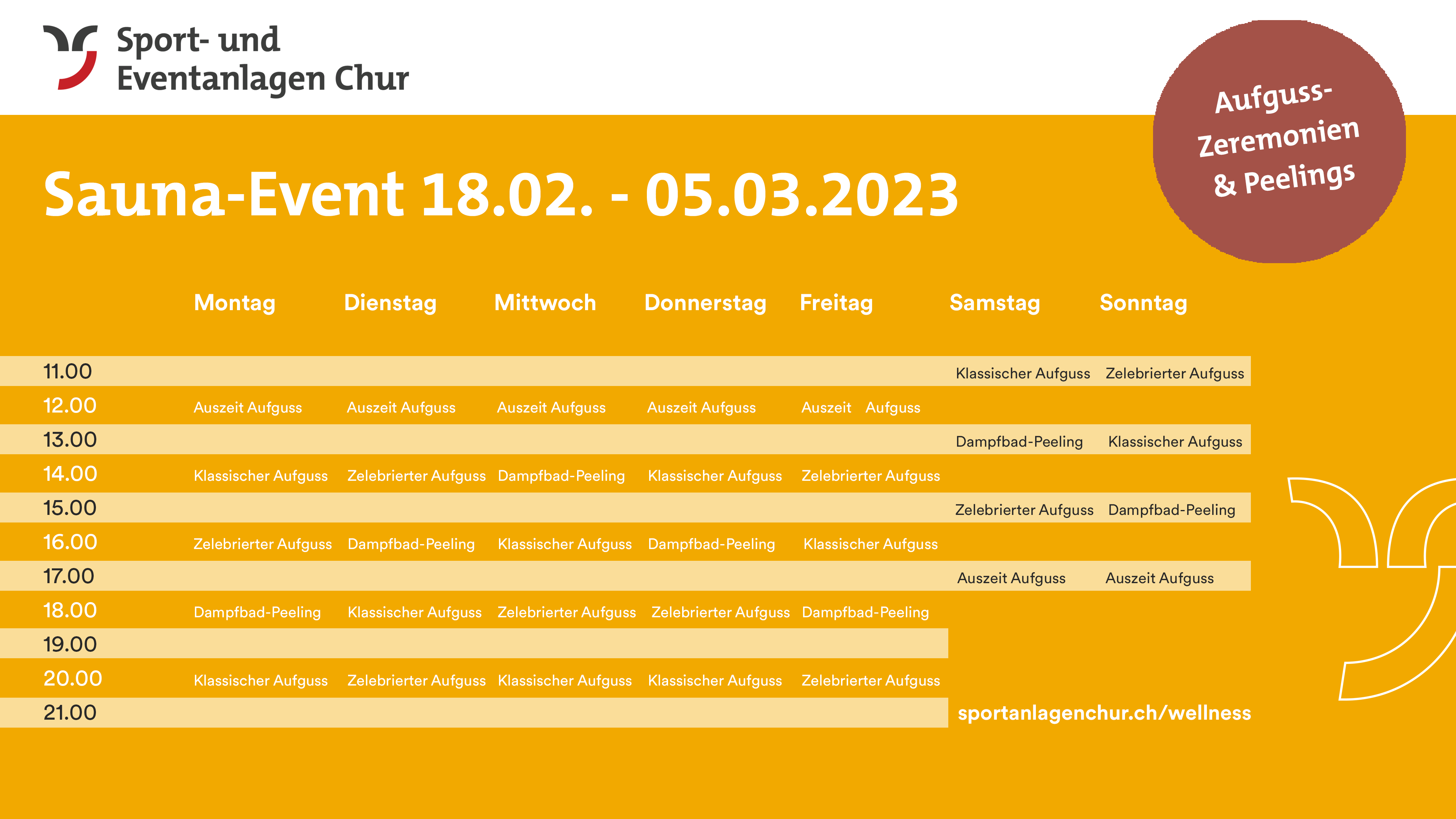Image resolution: width=1456 pixels, height=819 pixels.
Task: Click Freitag 14.00 Zelebrierter Aufguss entry
Action: [871, 476]
